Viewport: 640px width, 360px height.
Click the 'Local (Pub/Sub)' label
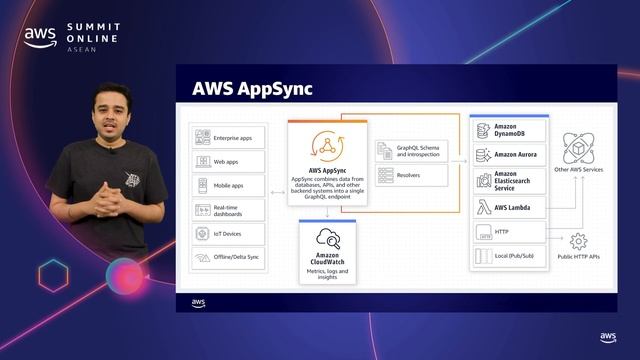[x=514, y=256]
